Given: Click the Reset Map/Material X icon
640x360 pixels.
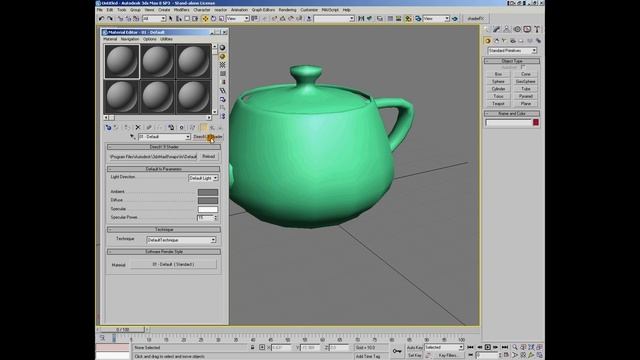Looking at the screenshot, I should [x=138, y=127].
